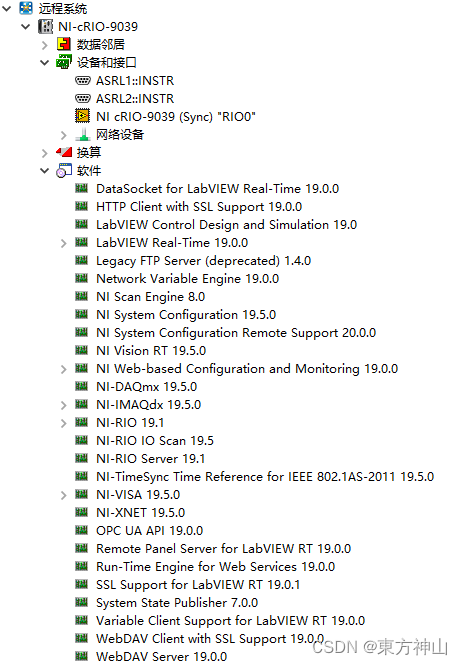The width and height of the screenshot is (462, 665).
Task: Select ASRL2::INSTR in the tree
Action: tap(135, 98)
